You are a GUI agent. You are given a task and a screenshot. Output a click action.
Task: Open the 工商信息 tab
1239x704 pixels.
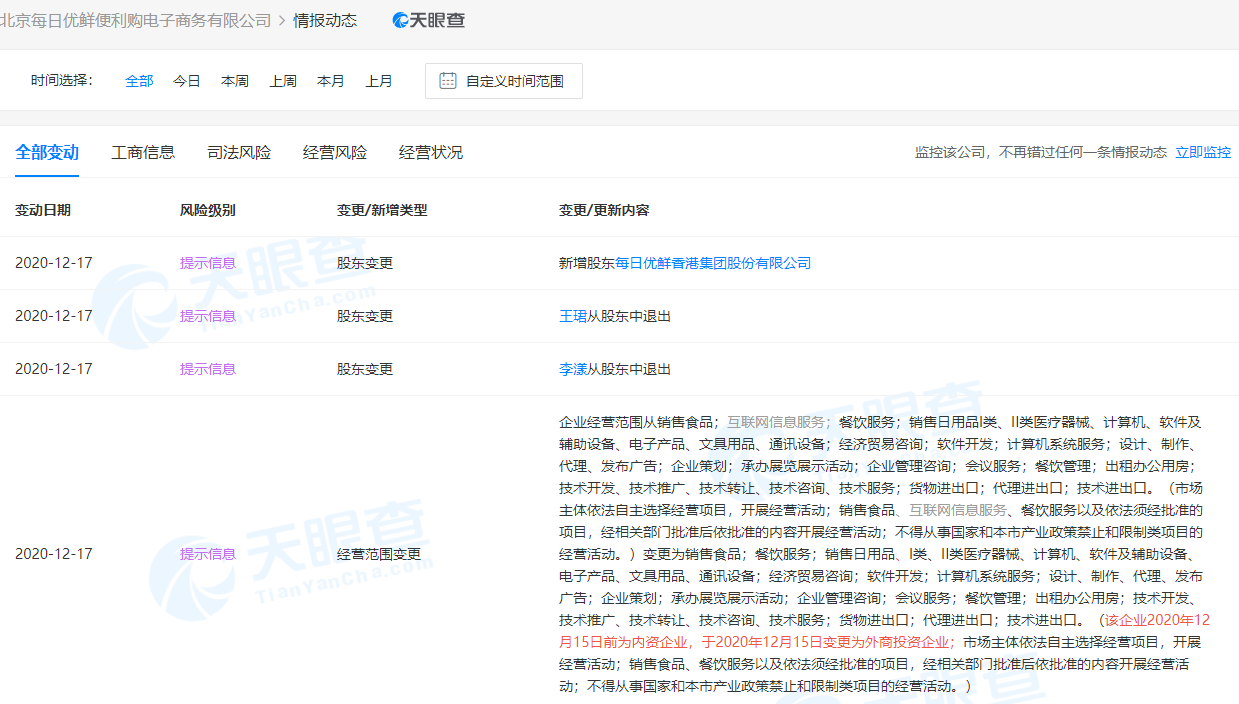tap(143, 153)
